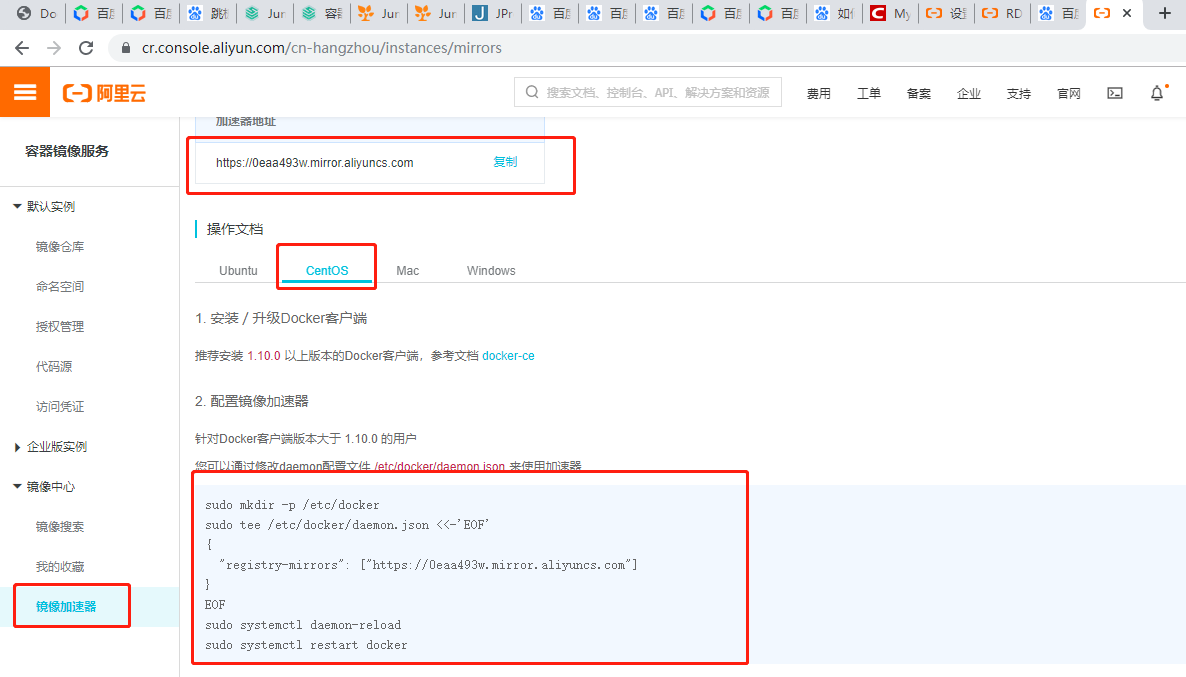Viewport: 1186px width, 677px height.
Task: Open the hamburger menu in the Aliyun header
Action: pyautogui.click(x=25, y=92)
